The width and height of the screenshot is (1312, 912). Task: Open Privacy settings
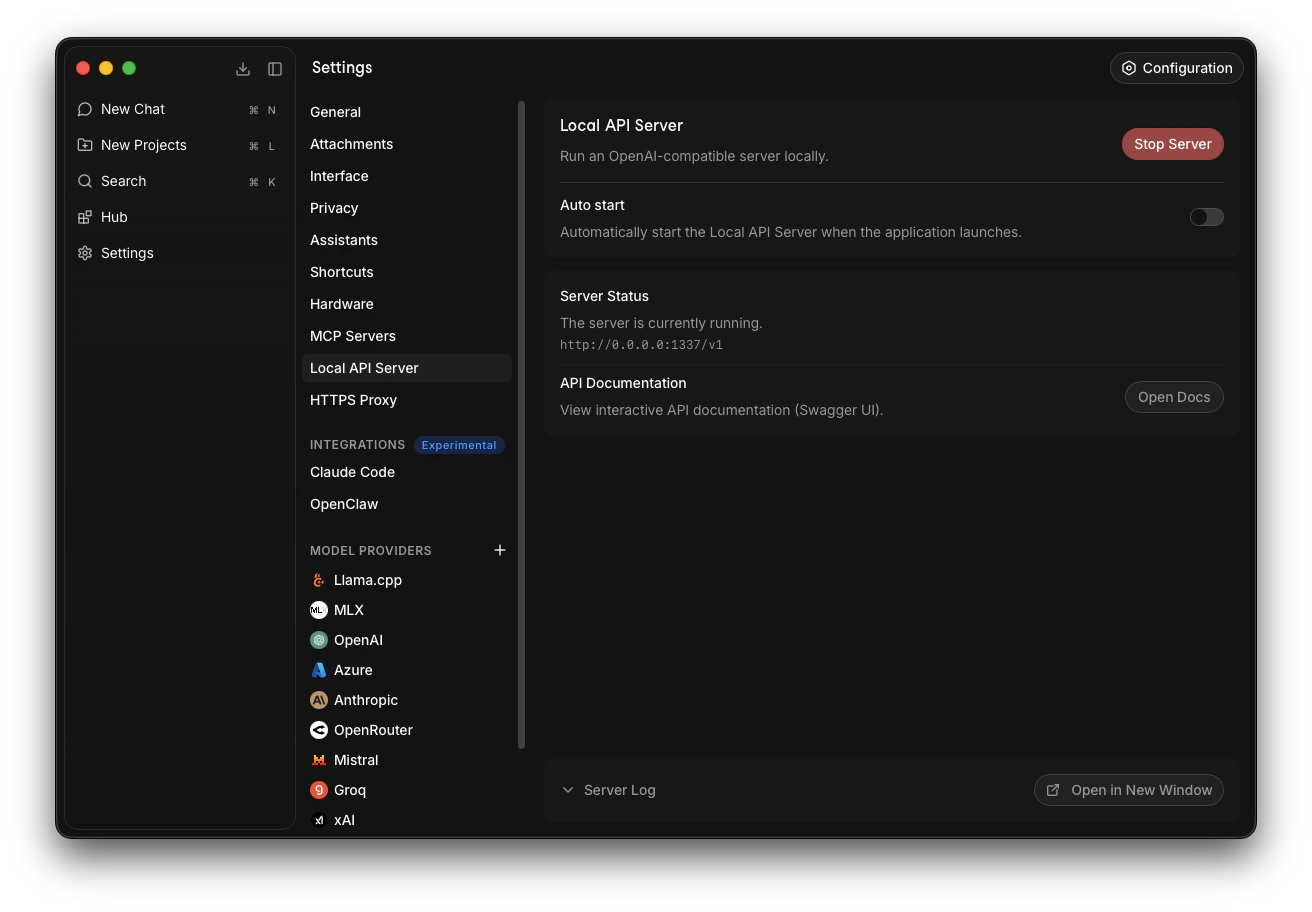(x=407, y=208)
